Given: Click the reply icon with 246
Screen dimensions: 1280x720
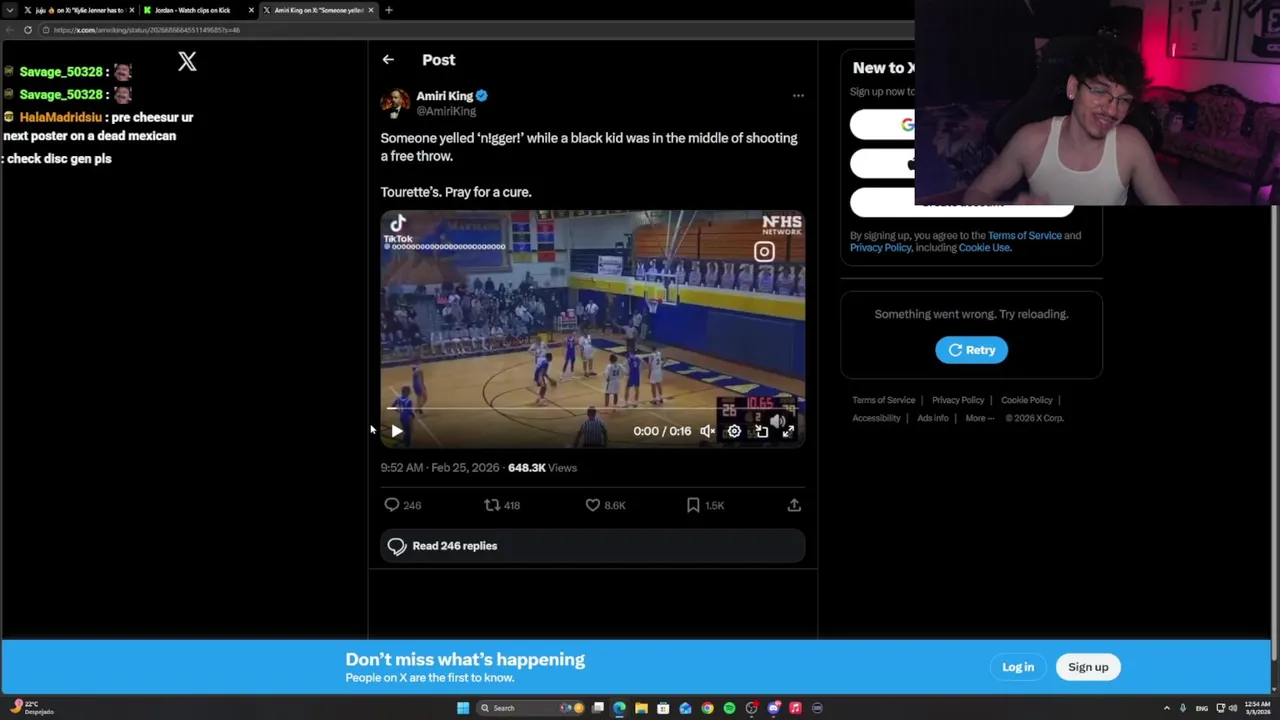Looking at the screenshot, I should [x=402, y=505].
